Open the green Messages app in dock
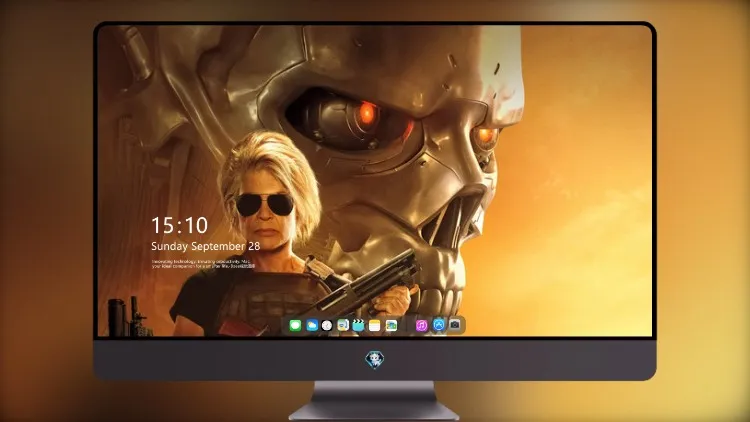This screenshot has height=422, width=750. [295, 325]
